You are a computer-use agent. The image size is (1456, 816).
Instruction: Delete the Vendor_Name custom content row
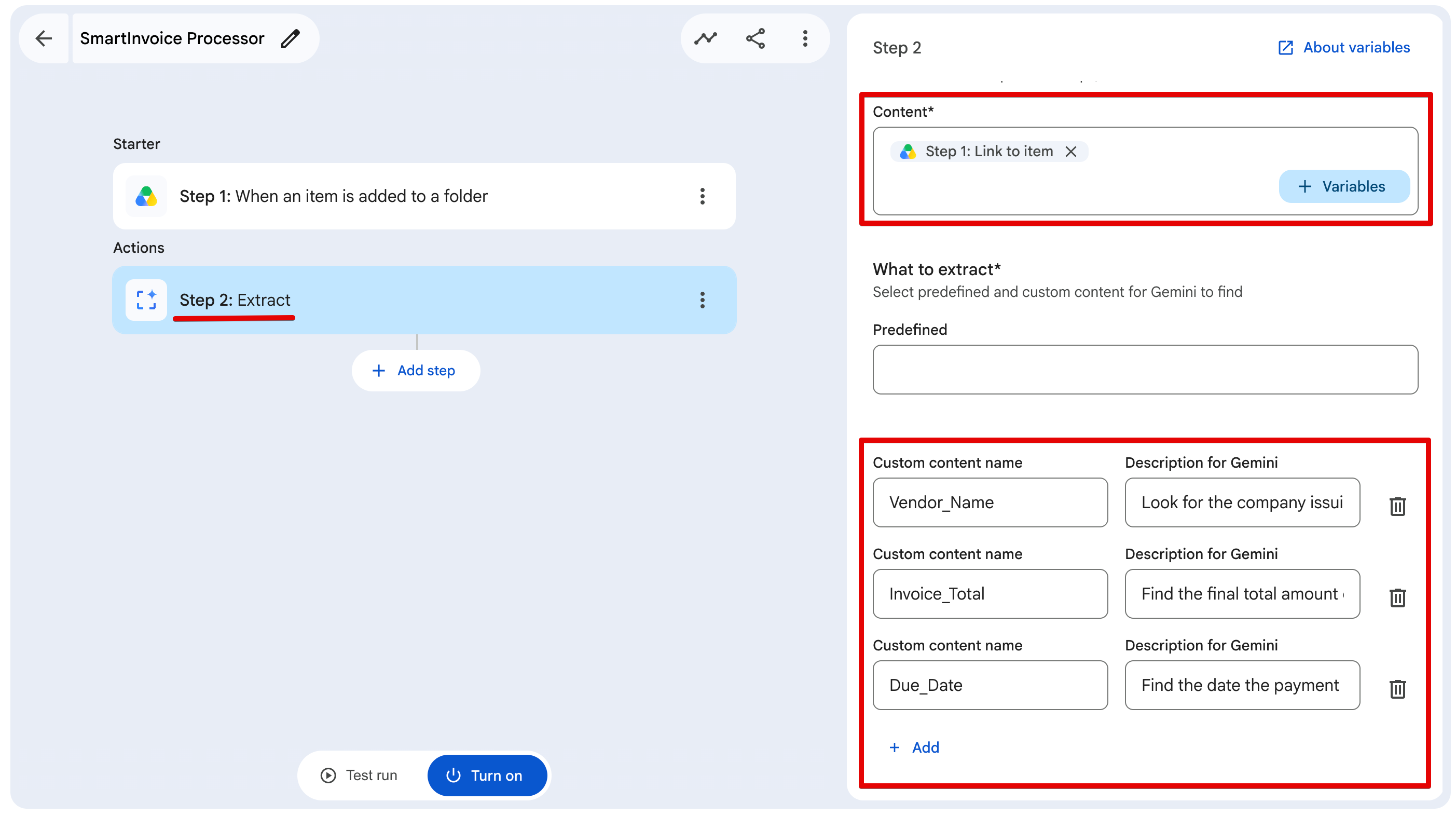click(x=1398, y=506)
